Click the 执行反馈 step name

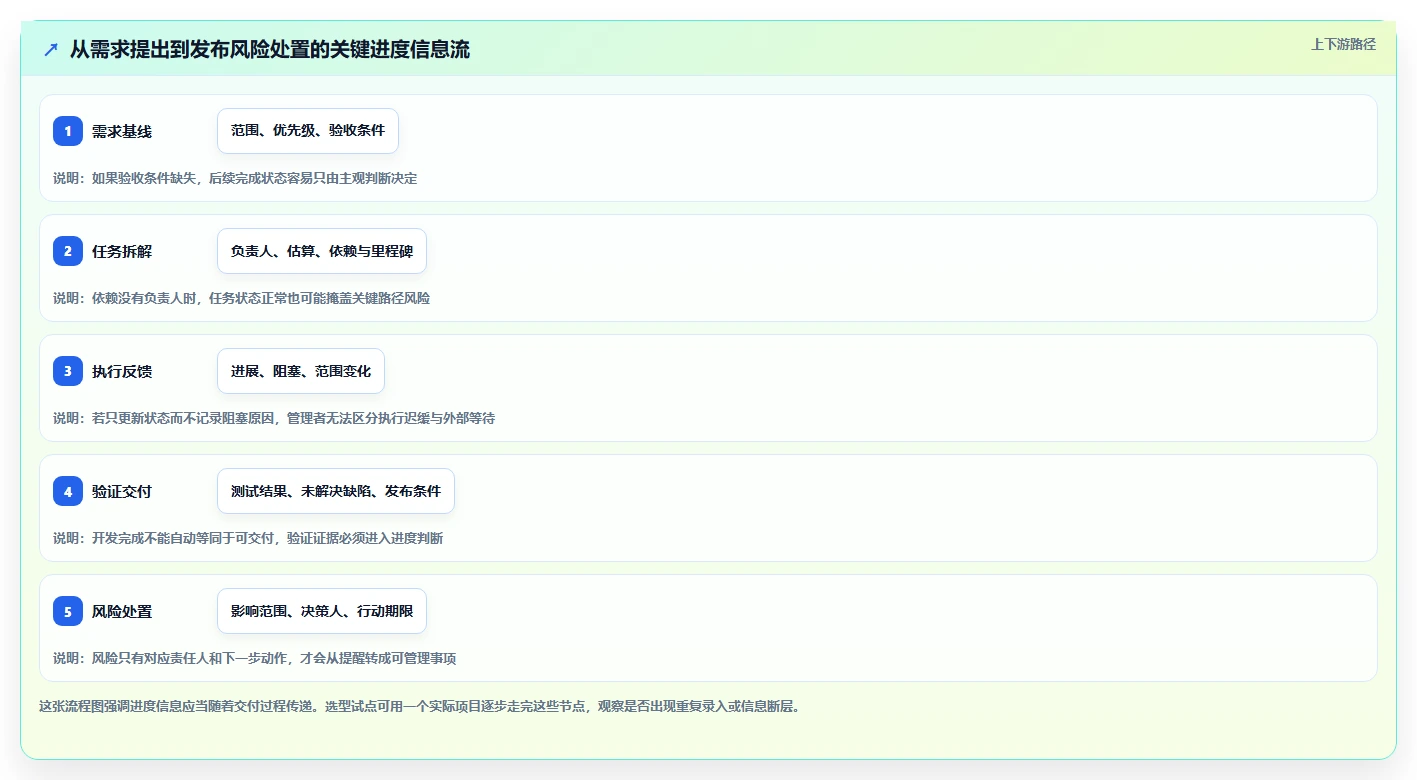click(x=122, y=371)
